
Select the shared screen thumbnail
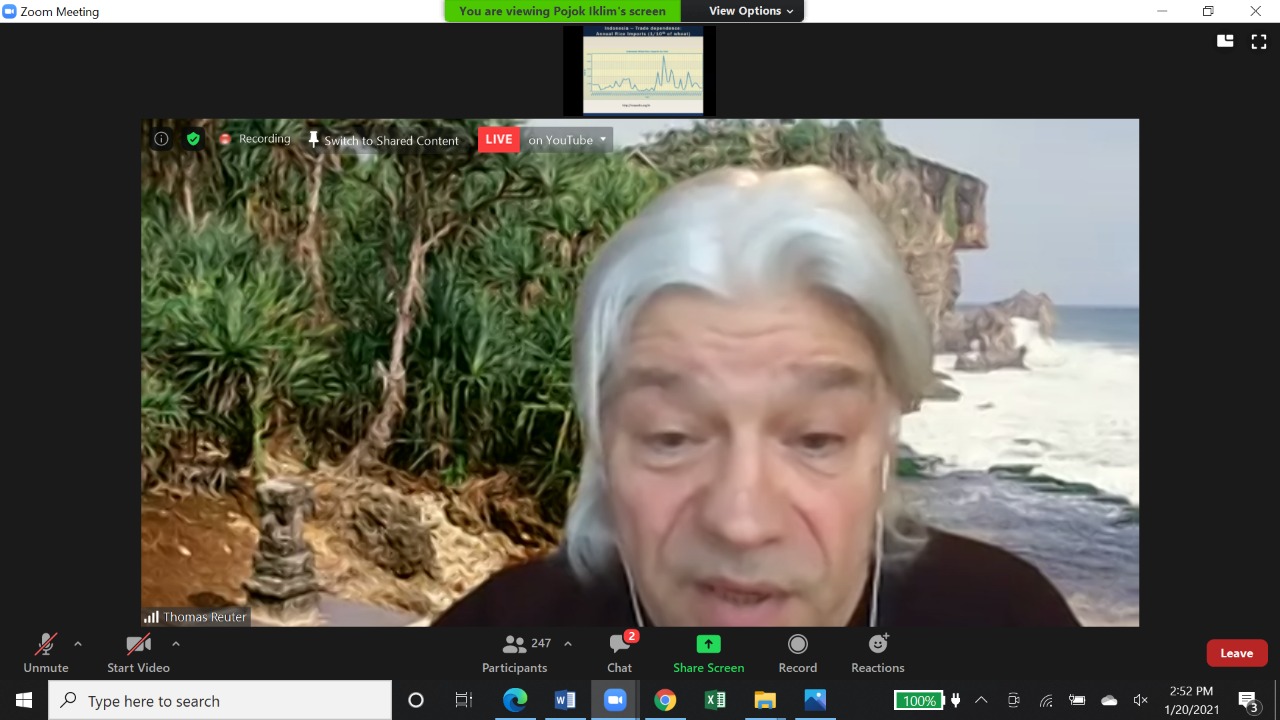[642, 70]
